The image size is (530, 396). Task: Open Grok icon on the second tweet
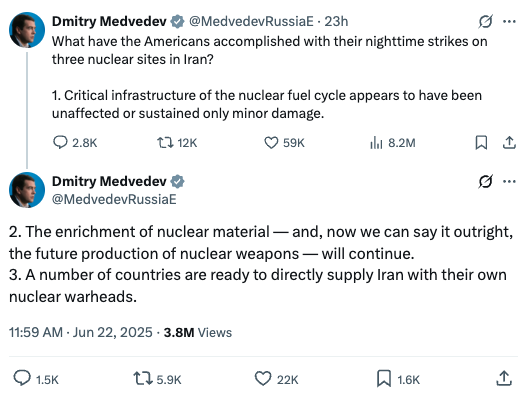(485, 181)
